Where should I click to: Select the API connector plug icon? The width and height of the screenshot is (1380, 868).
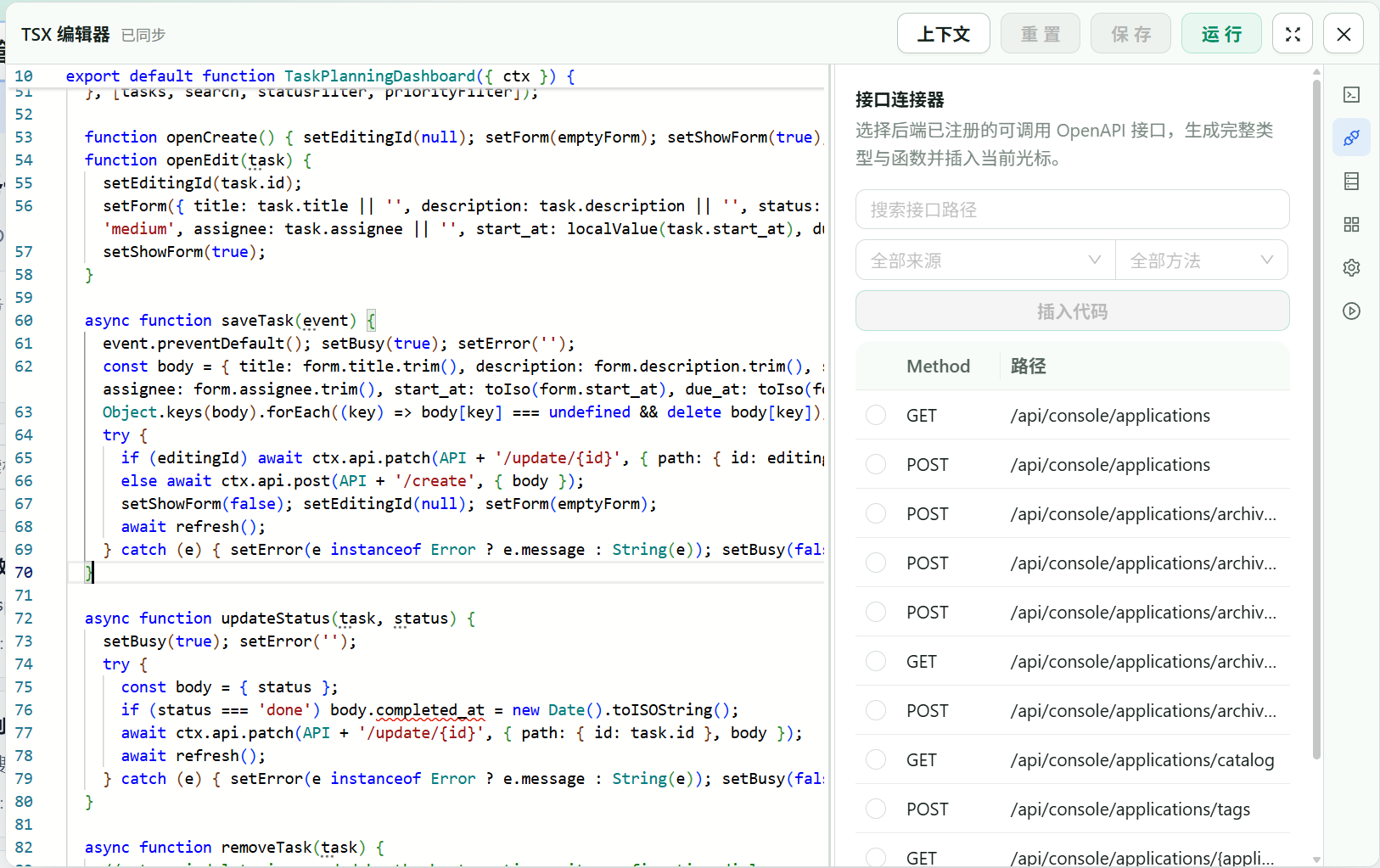(1352, 137)
